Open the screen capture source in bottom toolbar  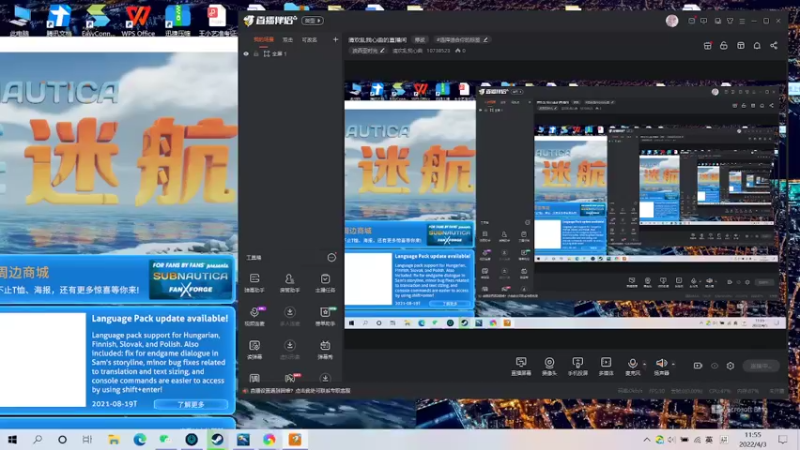[x=521, y=365]
